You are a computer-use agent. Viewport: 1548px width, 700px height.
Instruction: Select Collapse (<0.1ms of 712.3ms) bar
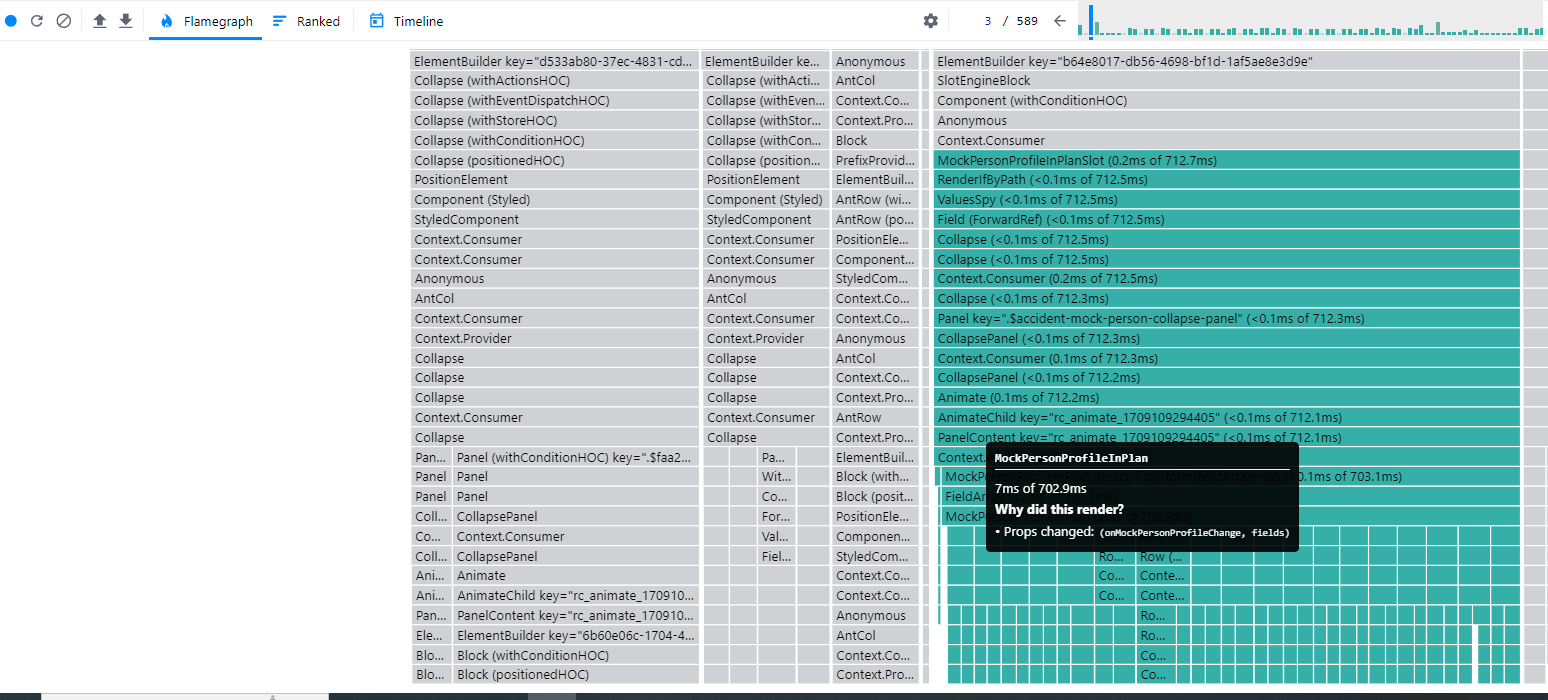1227,299
